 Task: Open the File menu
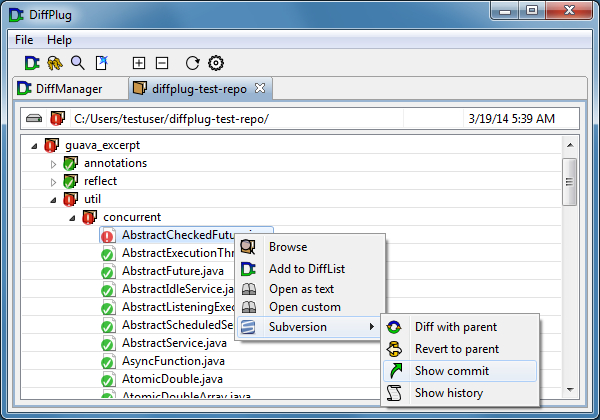tap(24, 40)
